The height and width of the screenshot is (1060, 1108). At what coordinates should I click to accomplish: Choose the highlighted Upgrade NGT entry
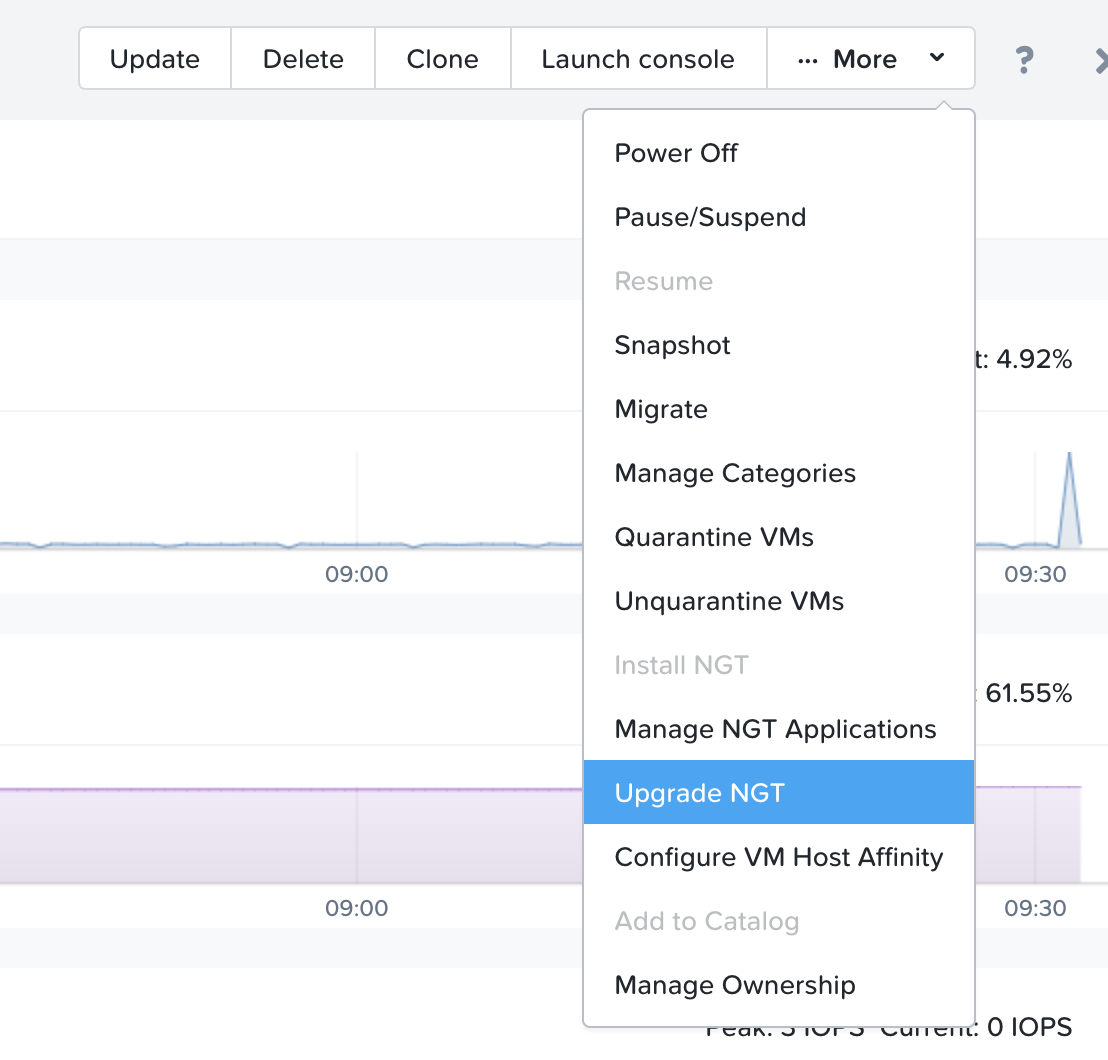779,792
